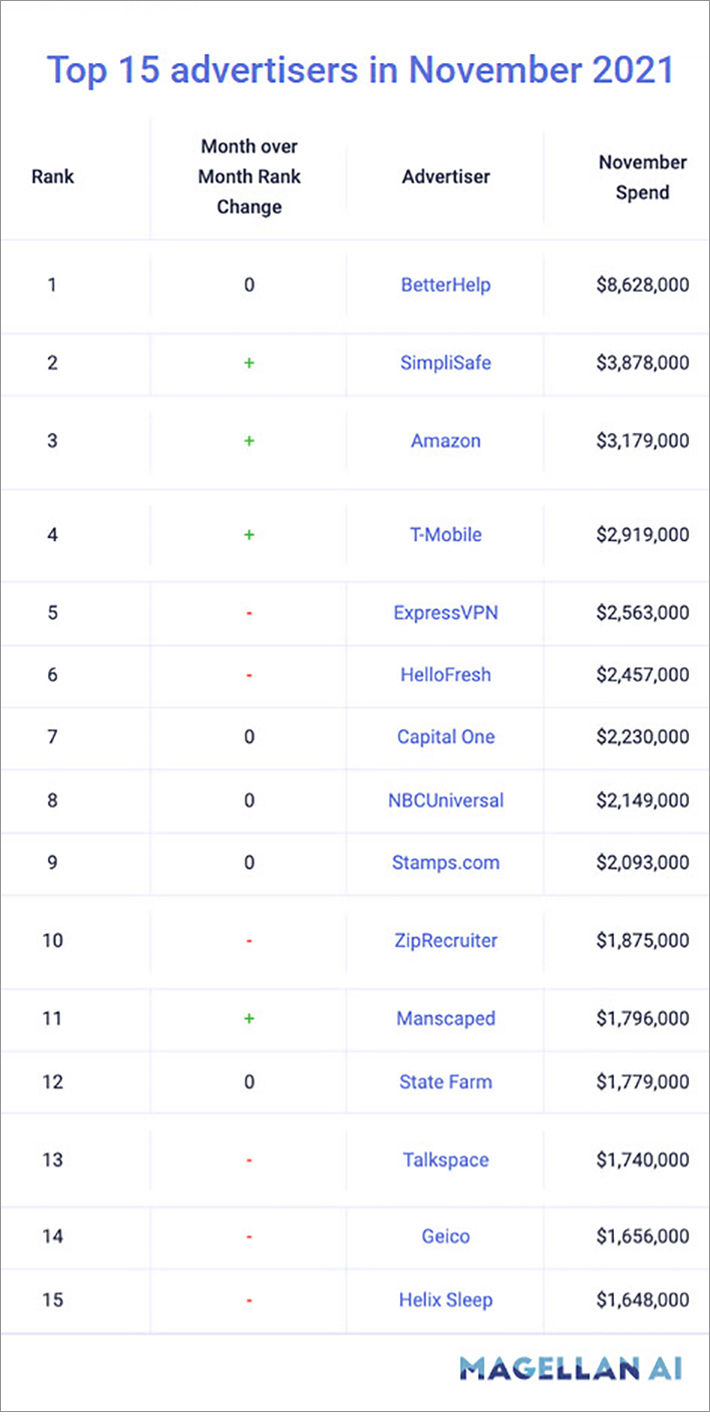Follow the Helix Sleep link
Image resolution: width=710 pixels, height=1424 pixels.
pyautogui.click(x=446, y=1300)
